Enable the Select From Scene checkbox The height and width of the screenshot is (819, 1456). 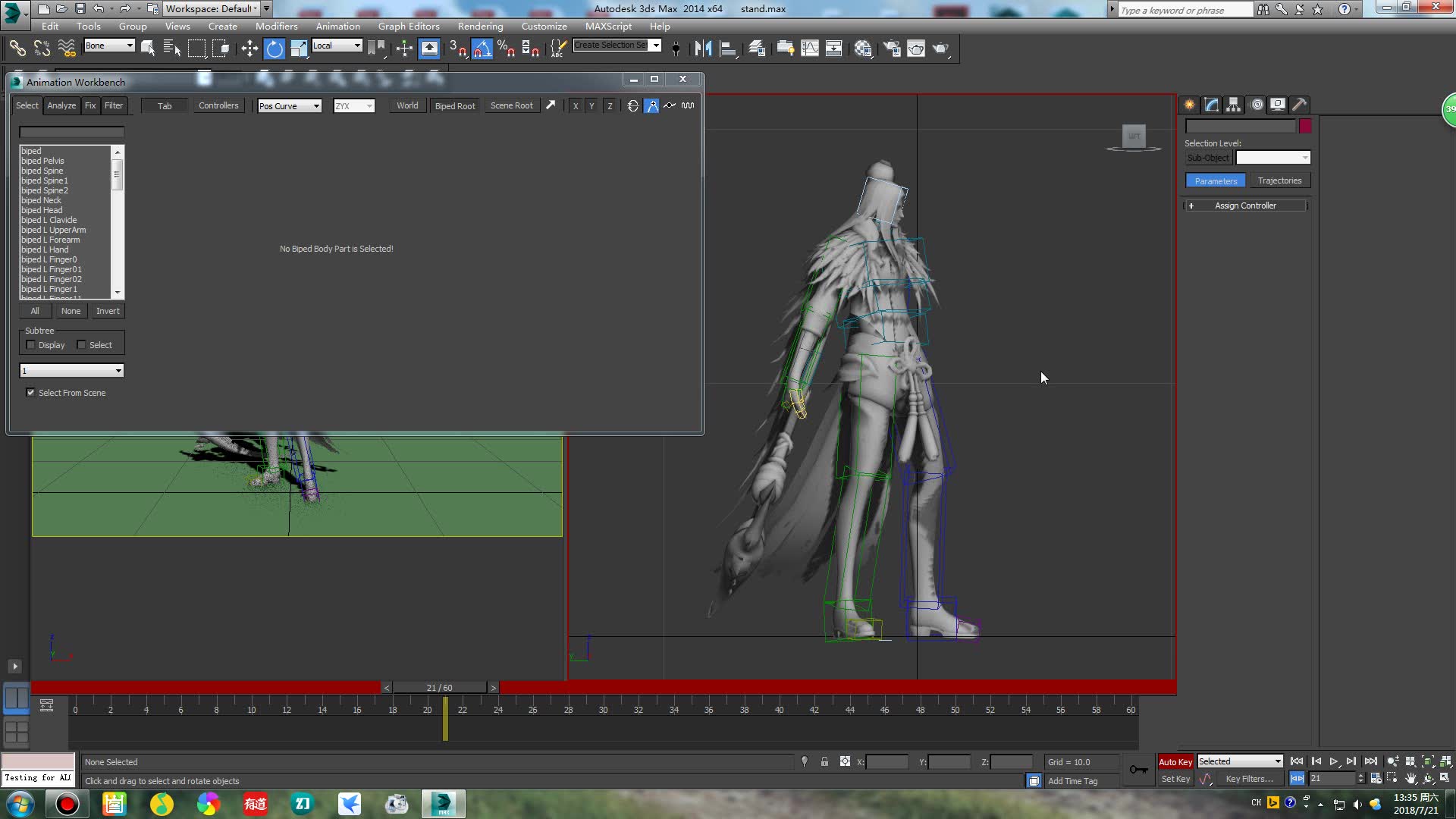point(30,392)
